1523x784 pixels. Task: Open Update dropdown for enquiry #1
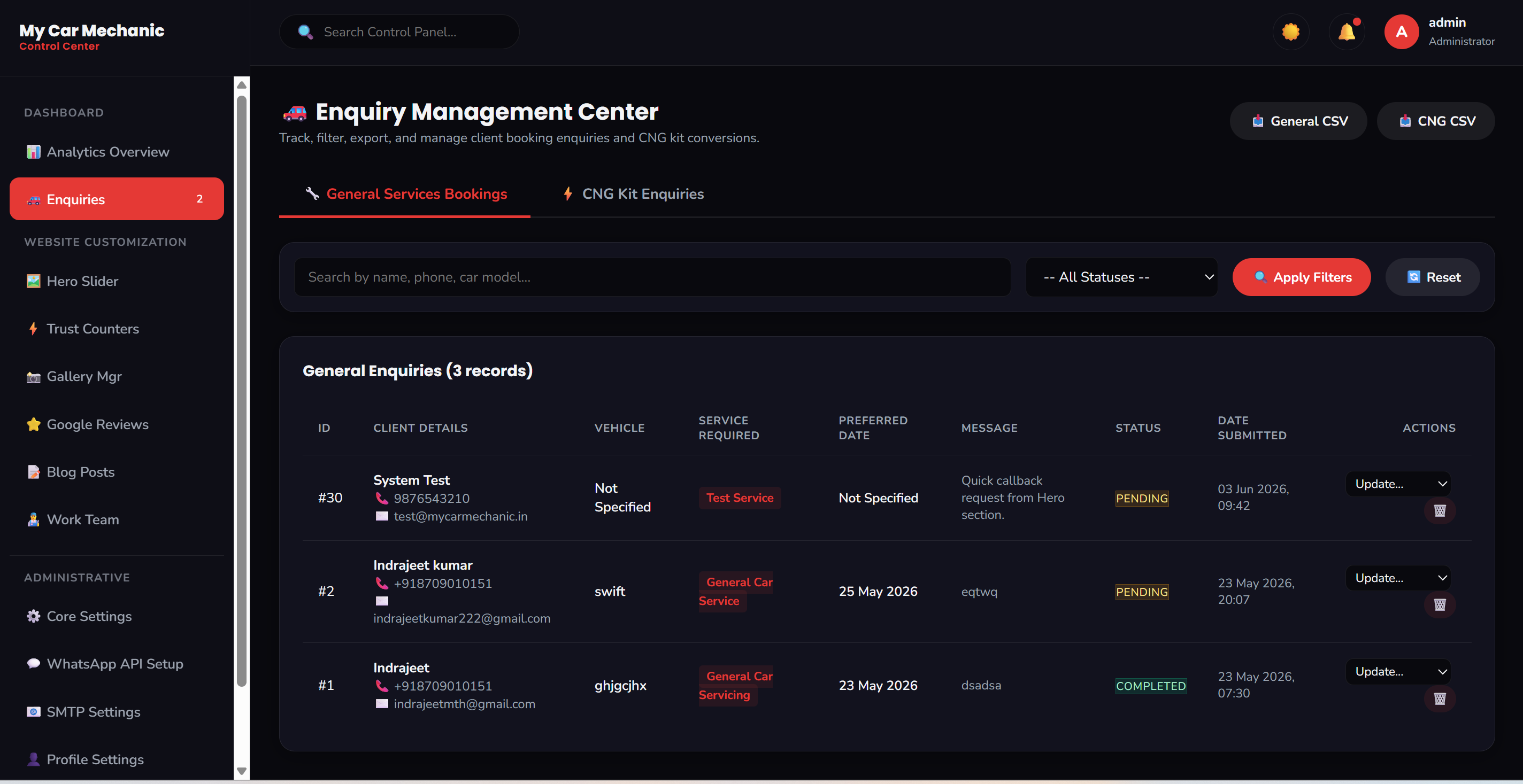tap(1398, 672)
